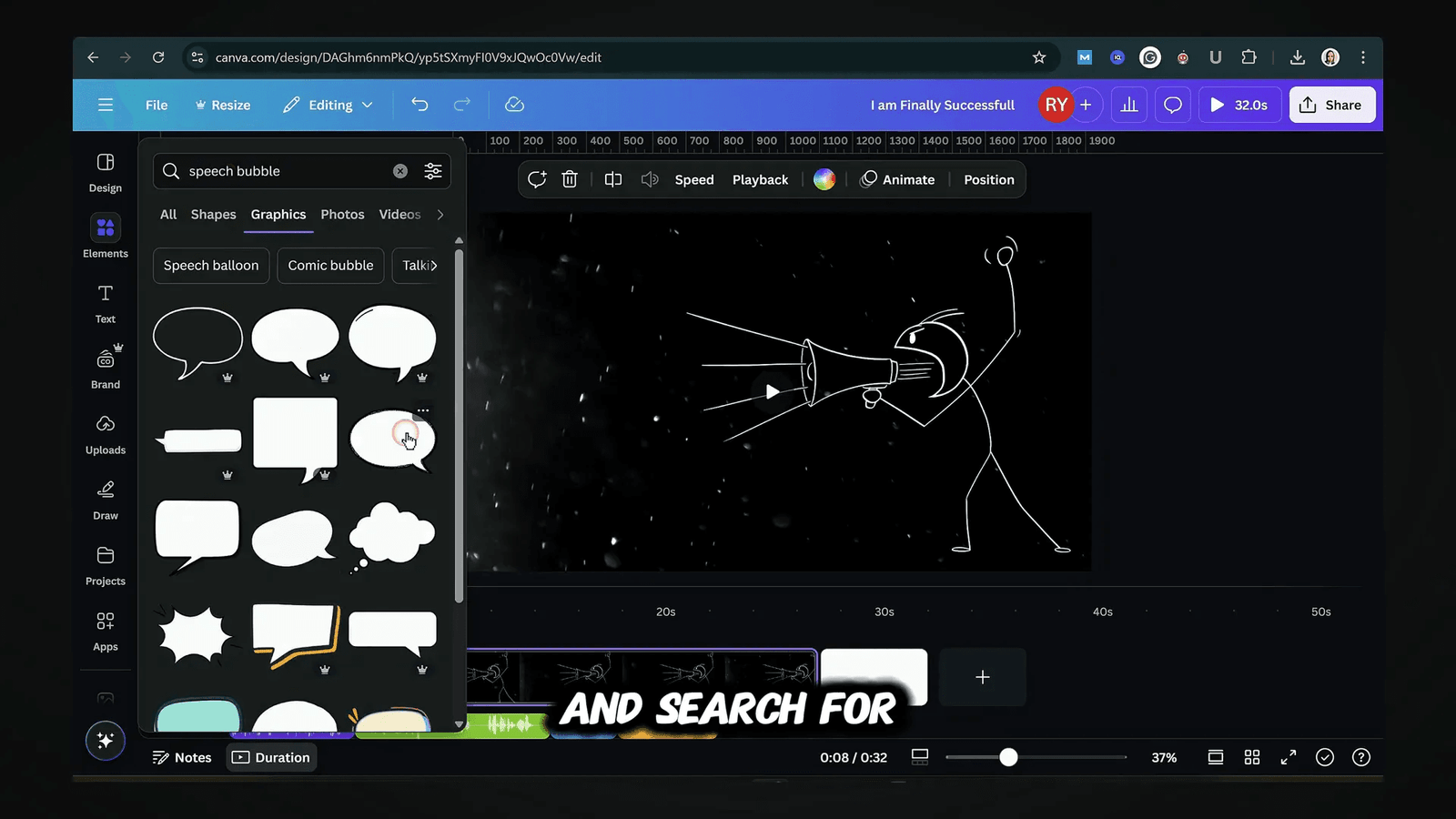Open the Editing mode dropdown
Viewport: 1456px width, 819px height.
click(x=327, y=105)
